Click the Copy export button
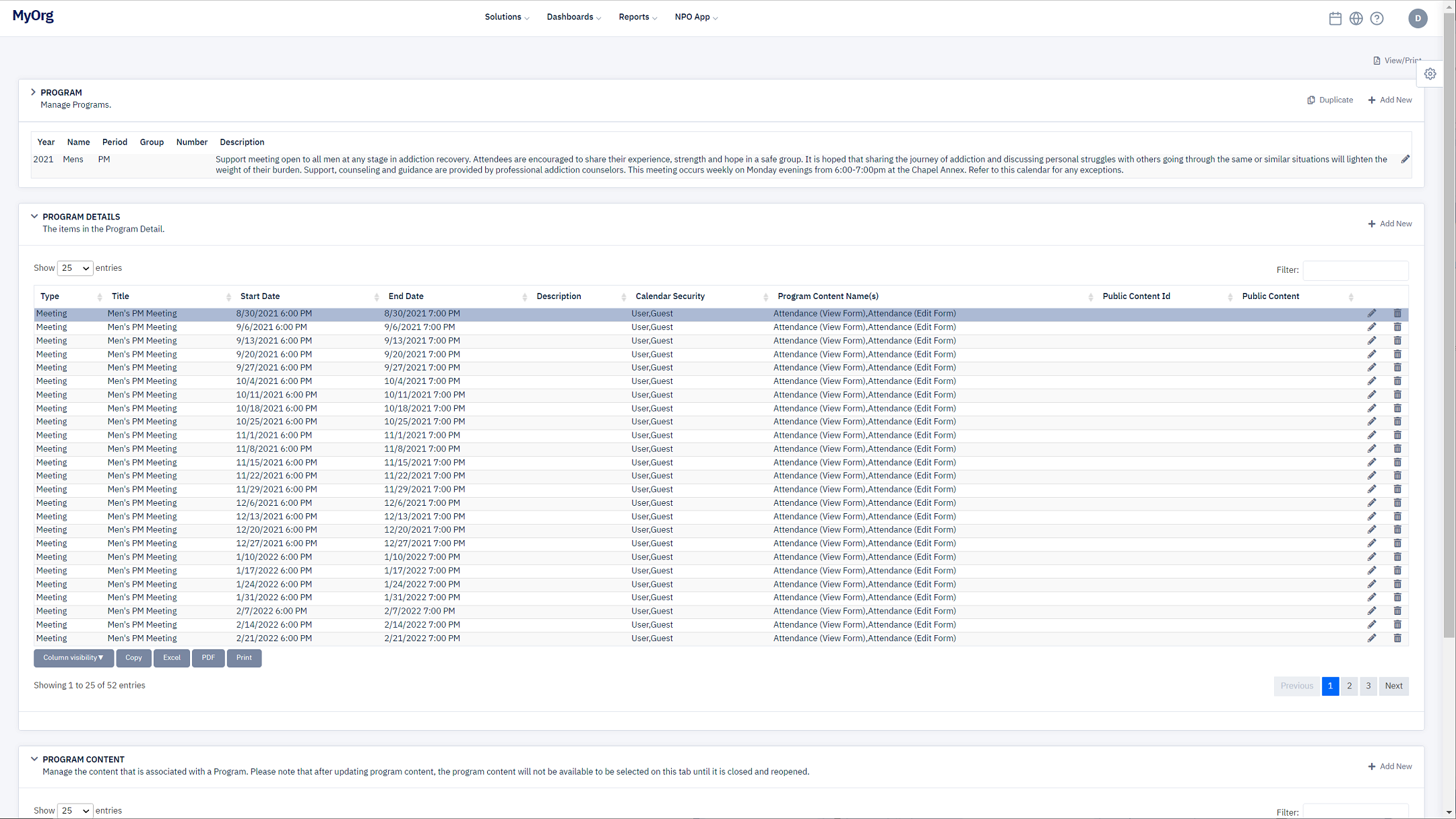Image resolution: width=1456 pixels, height=819 pixels. coord(133,658)
